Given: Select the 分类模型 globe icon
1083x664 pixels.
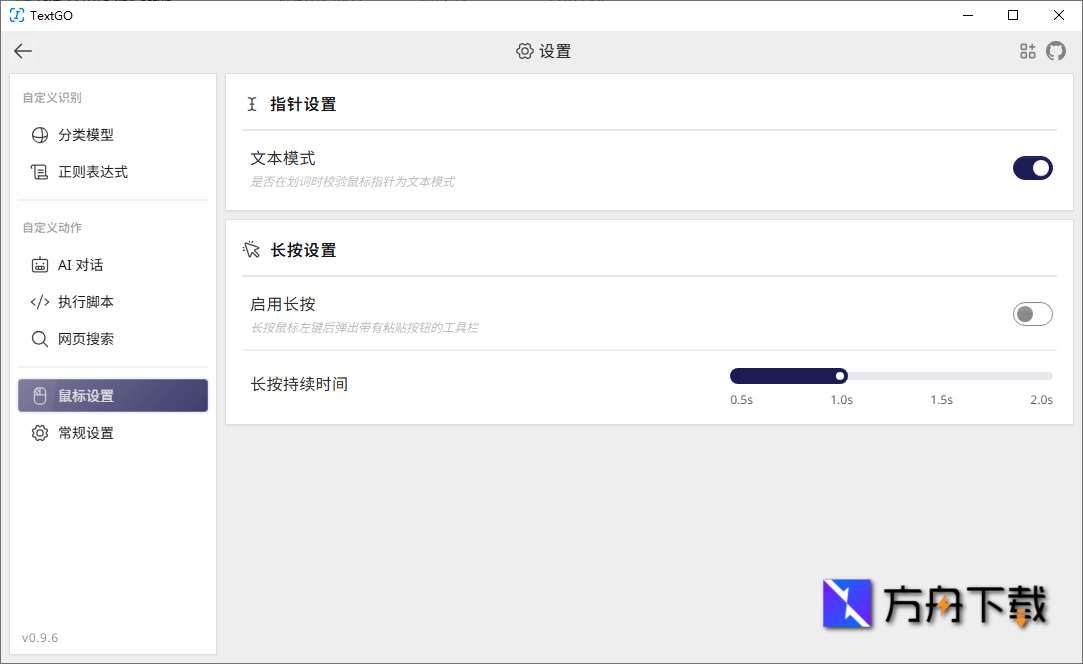Looking at the screenshot, I should 38,135.
